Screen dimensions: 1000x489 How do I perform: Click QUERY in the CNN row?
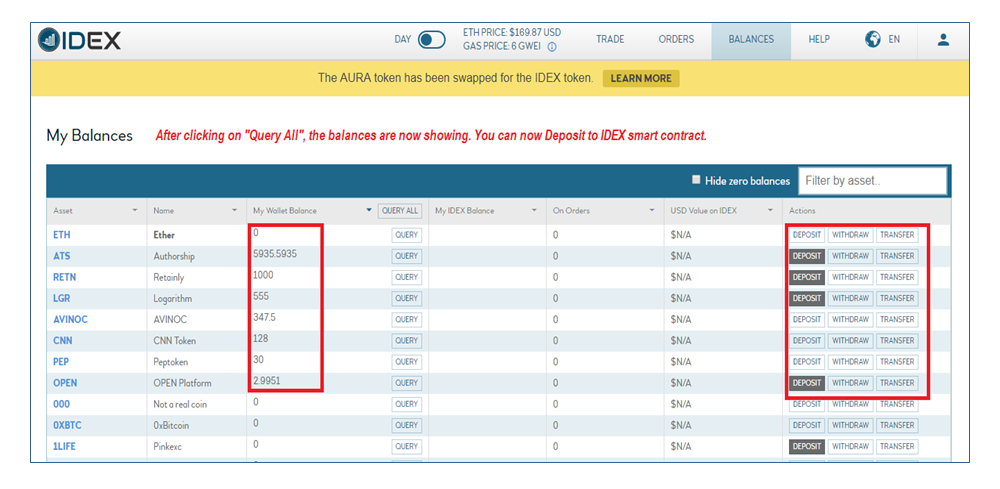pos(406,340)
